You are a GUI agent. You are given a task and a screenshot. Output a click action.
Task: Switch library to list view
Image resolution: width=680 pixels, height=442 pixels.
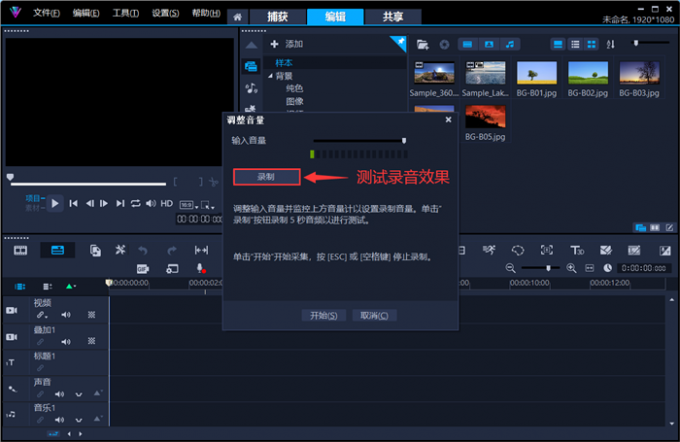(x=575, y=44)
